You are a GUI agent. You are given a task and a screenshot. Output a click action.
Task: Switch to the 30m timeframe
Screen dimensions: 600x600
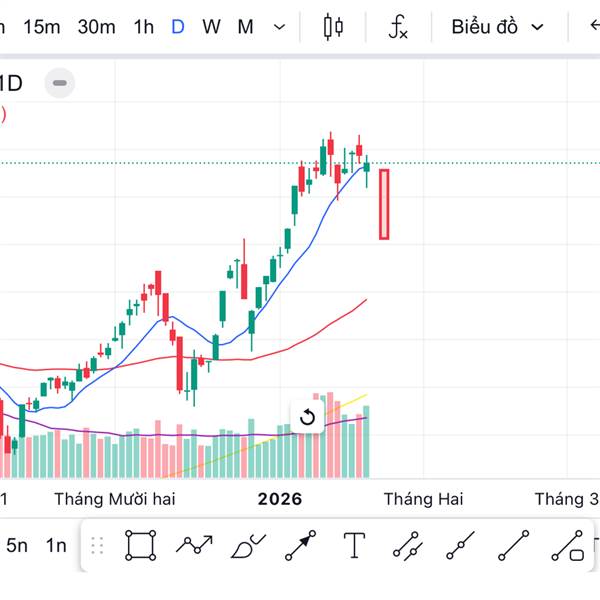96,27
